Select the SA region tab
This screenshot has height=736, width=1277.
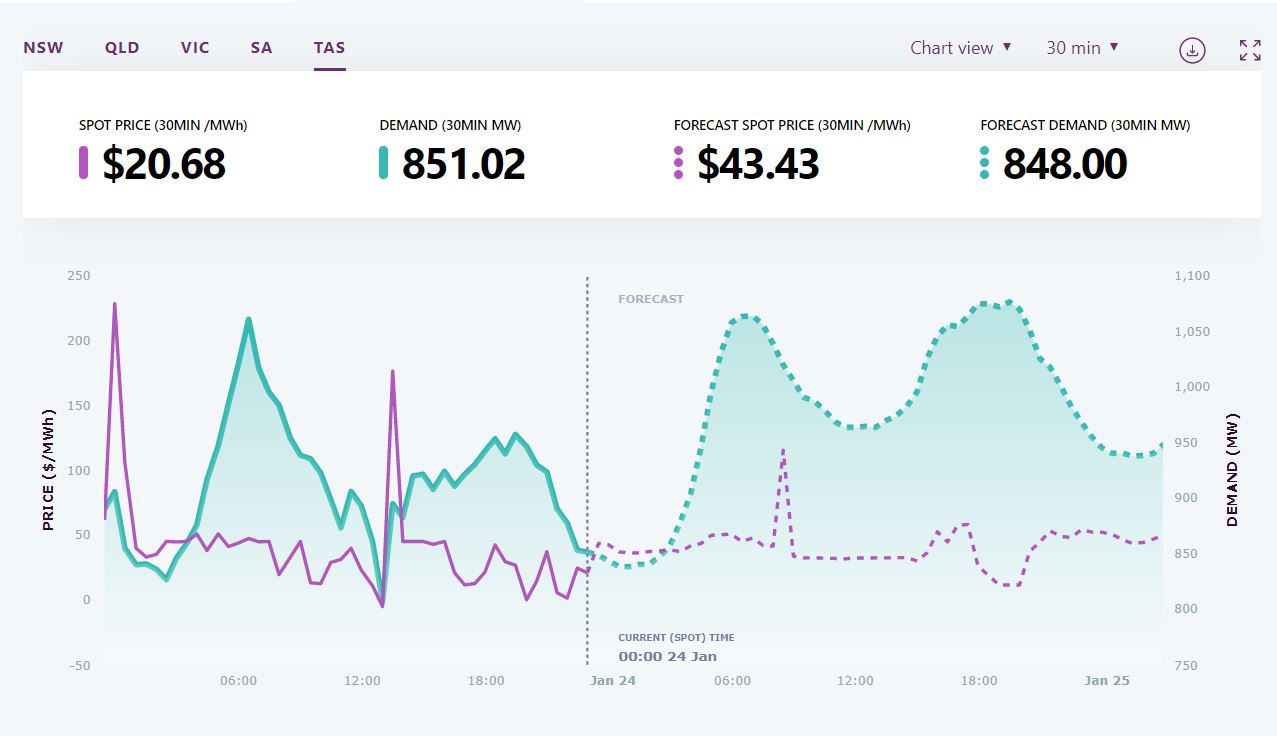[x=261, y=48]
